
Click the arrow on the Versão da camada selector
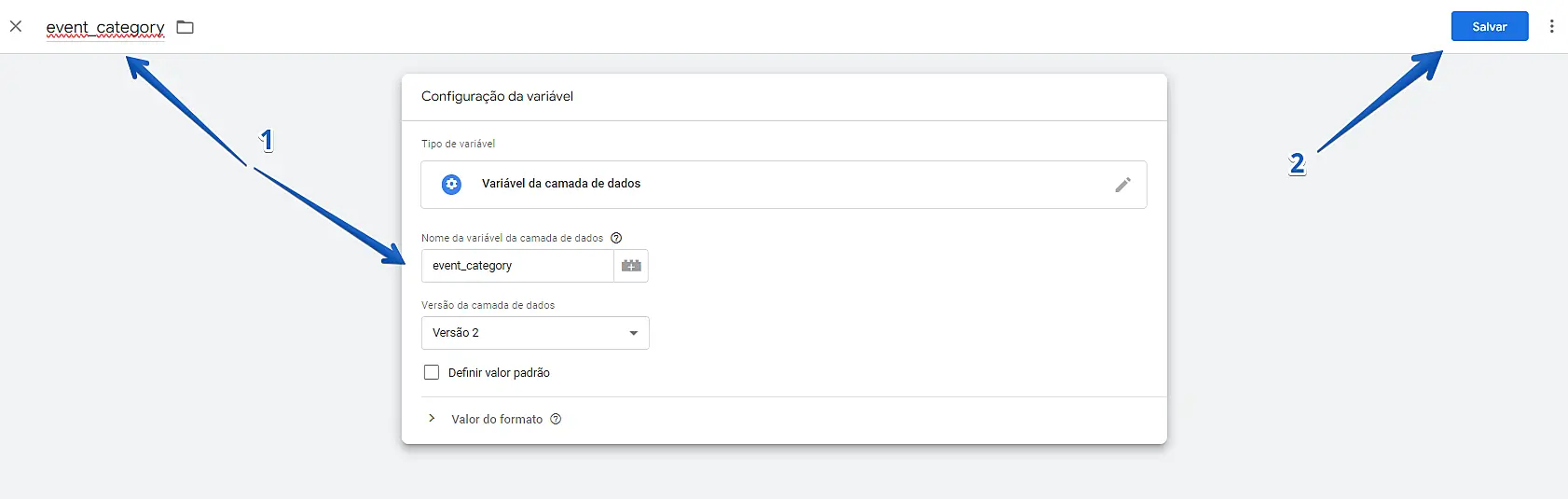coord(633,333)
